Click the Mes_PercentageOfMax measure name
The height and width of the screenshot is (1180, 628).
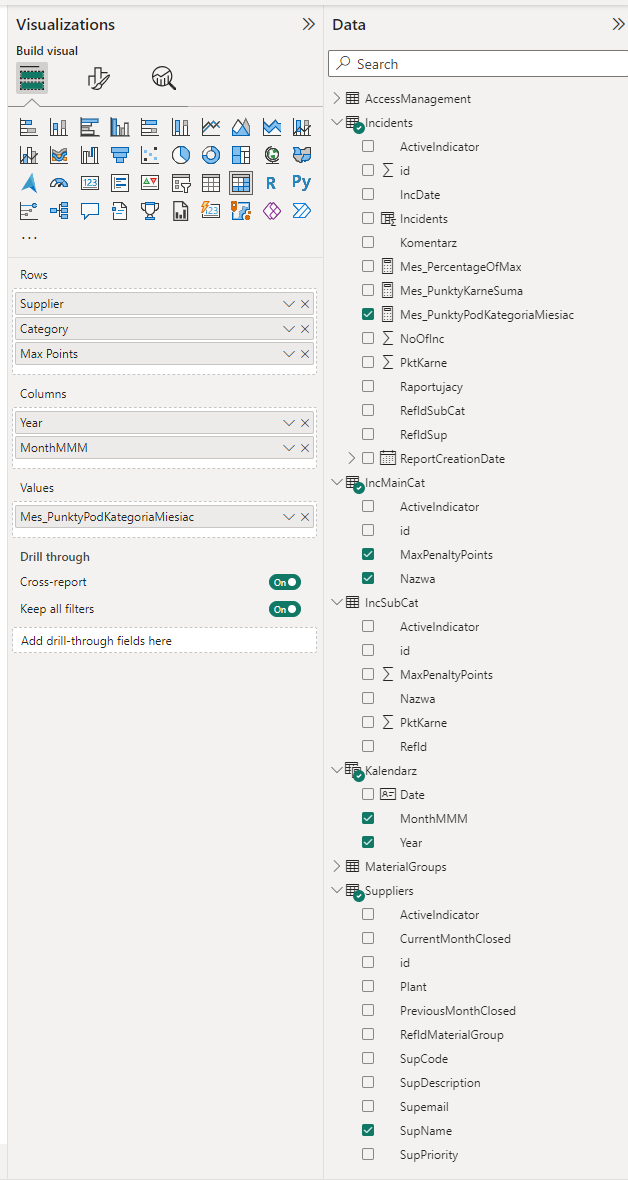[x=461, y=266]
